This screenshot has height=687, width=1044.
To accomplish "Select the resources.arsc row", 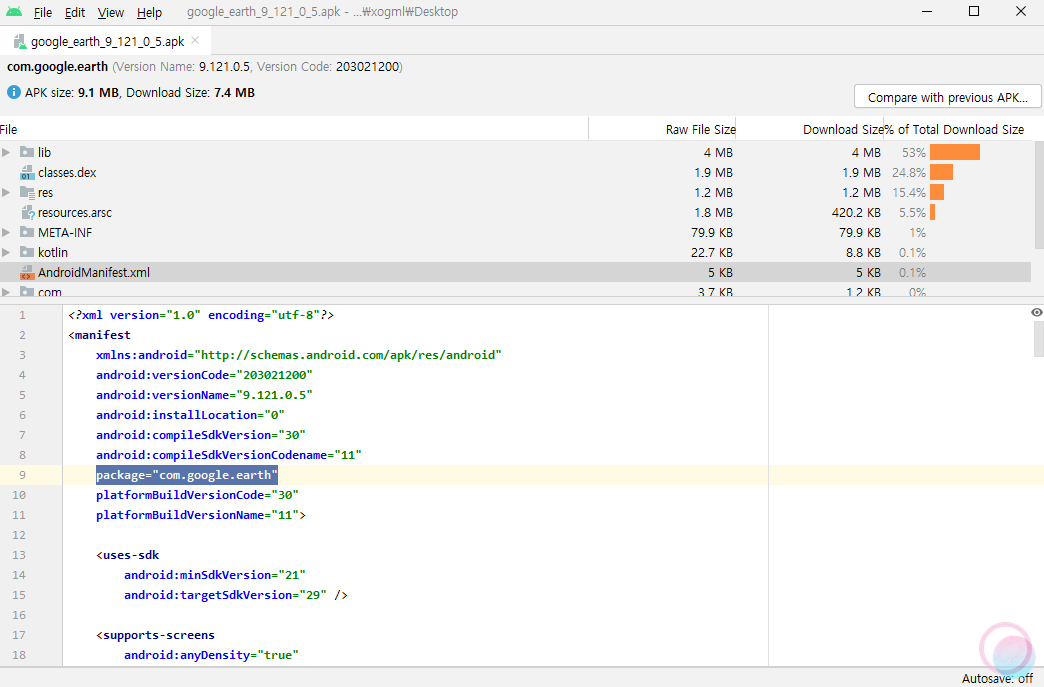I will [x=515, y=212].
